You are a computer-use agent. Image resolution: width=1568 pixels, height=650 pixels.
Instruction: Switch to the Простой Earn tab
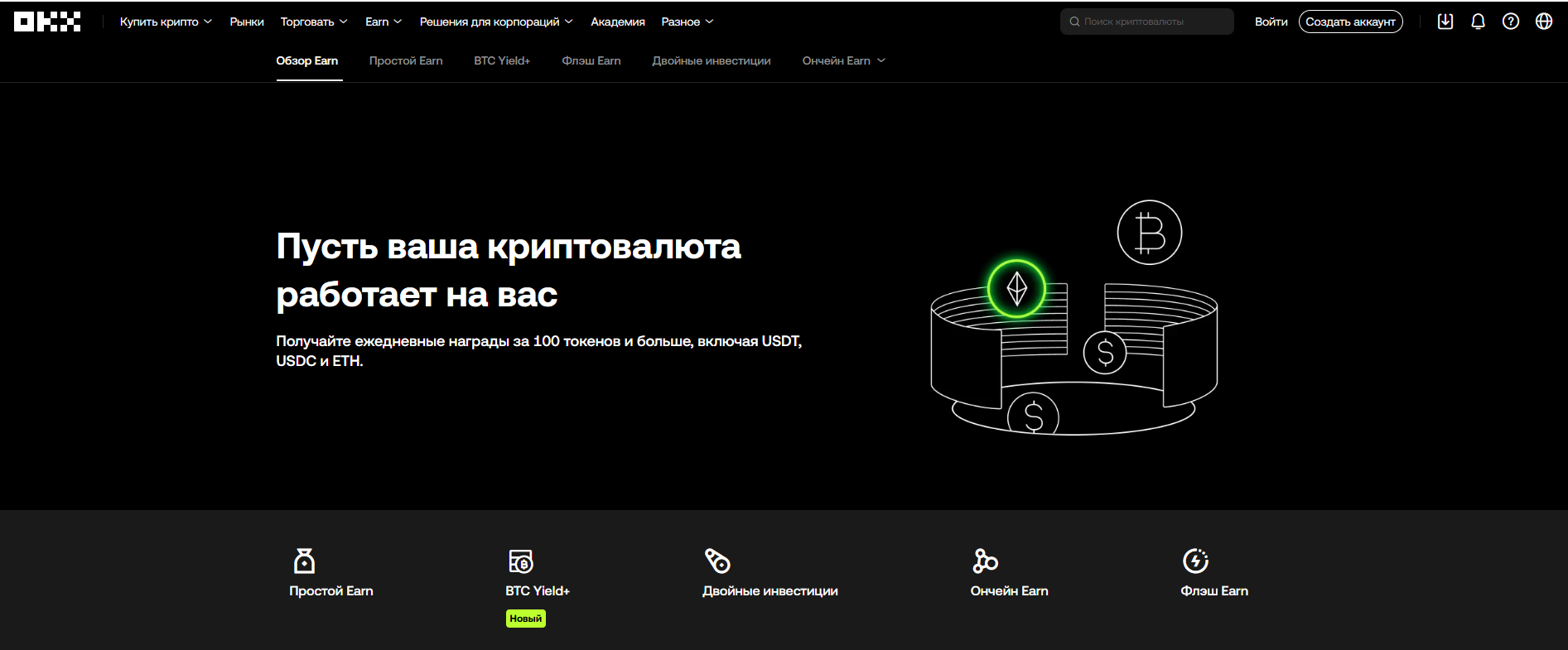(406, 60)
